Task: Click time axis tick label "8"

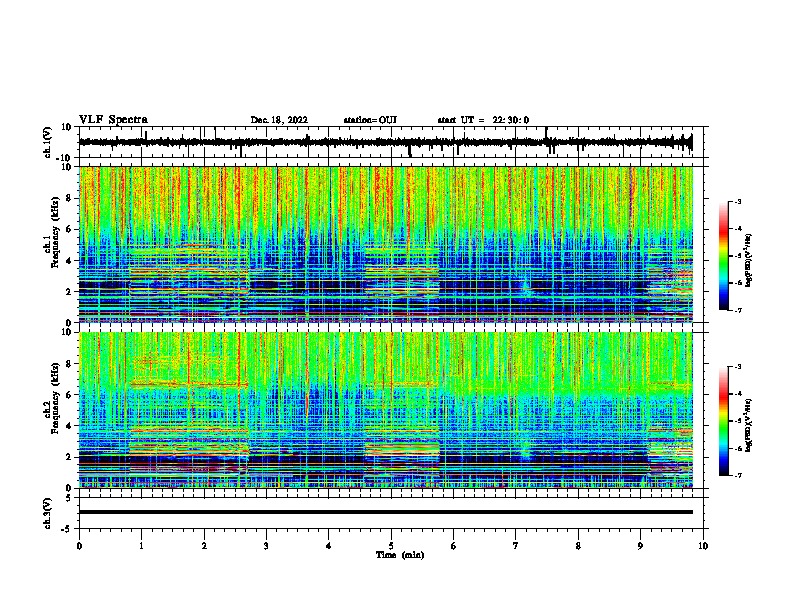Action: pos(578,546)
